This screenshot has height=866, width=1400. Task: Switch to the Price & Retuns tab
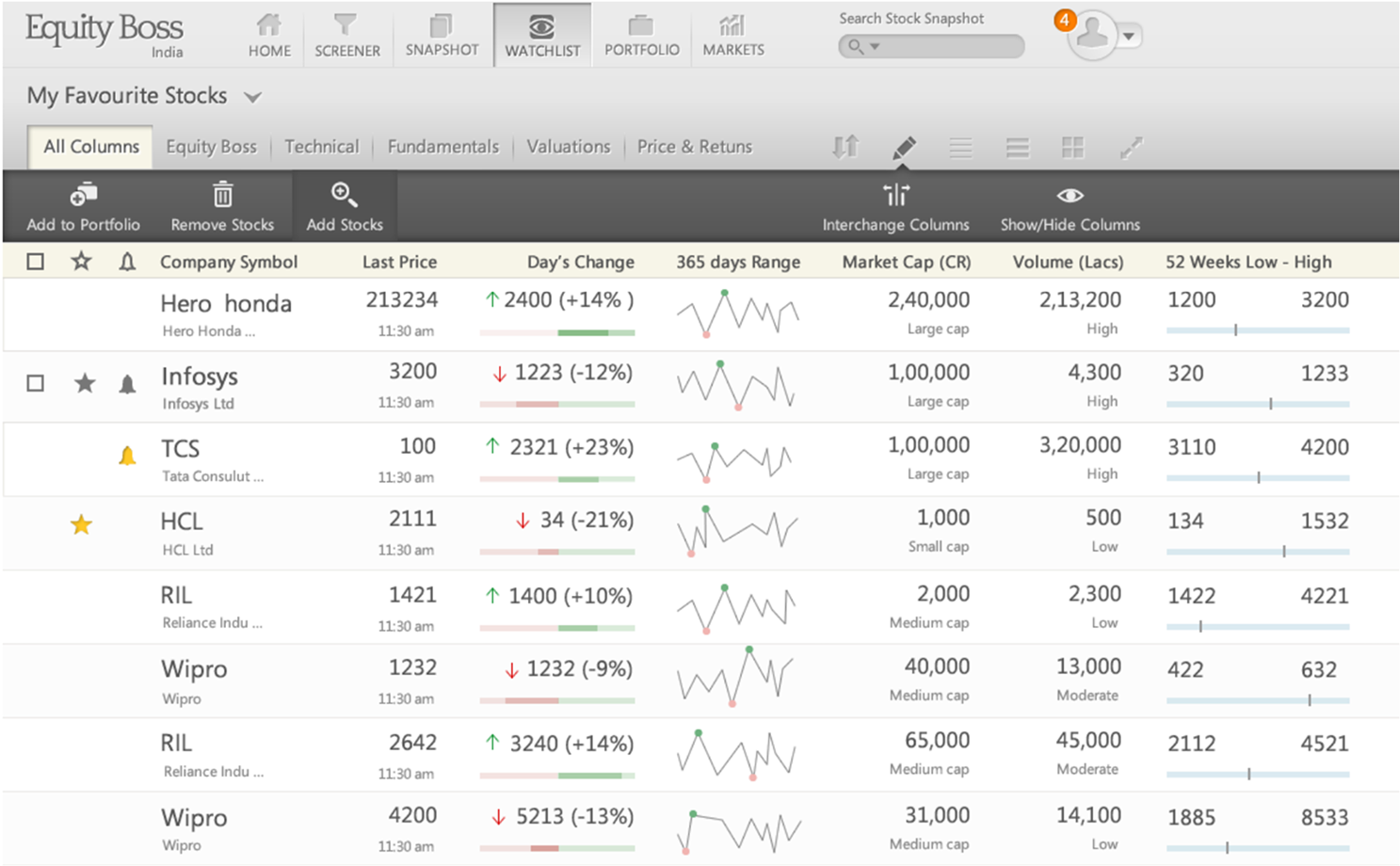pos(695,147)
